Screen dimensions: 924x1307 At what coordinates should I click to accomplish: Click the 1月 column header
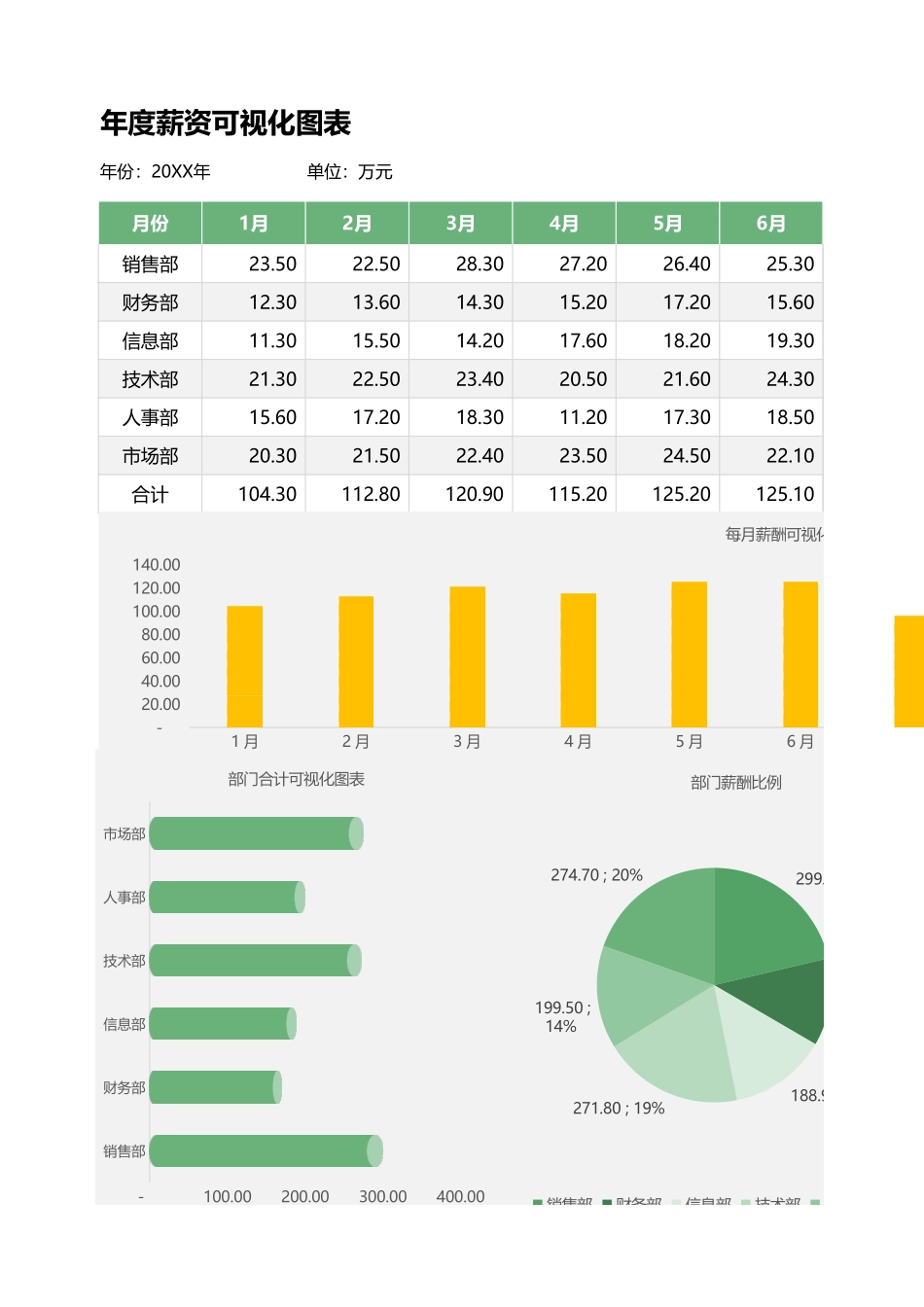pyautogui.click(x=253, y=223)
